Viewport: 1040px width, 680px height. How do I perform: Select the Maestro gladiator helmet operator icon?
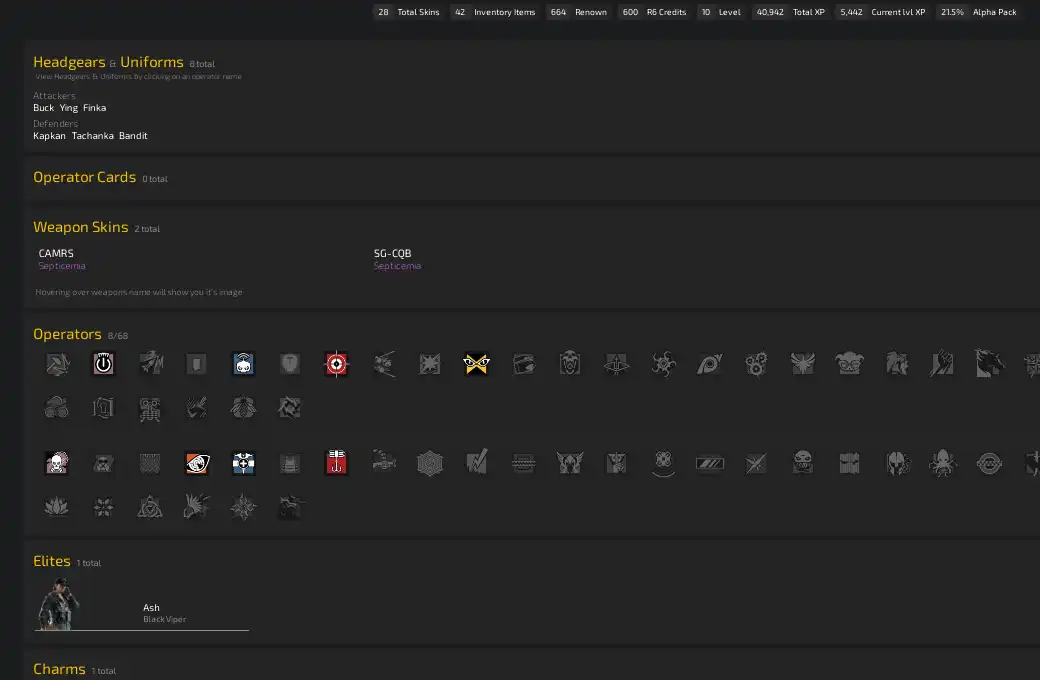[896, 463]
